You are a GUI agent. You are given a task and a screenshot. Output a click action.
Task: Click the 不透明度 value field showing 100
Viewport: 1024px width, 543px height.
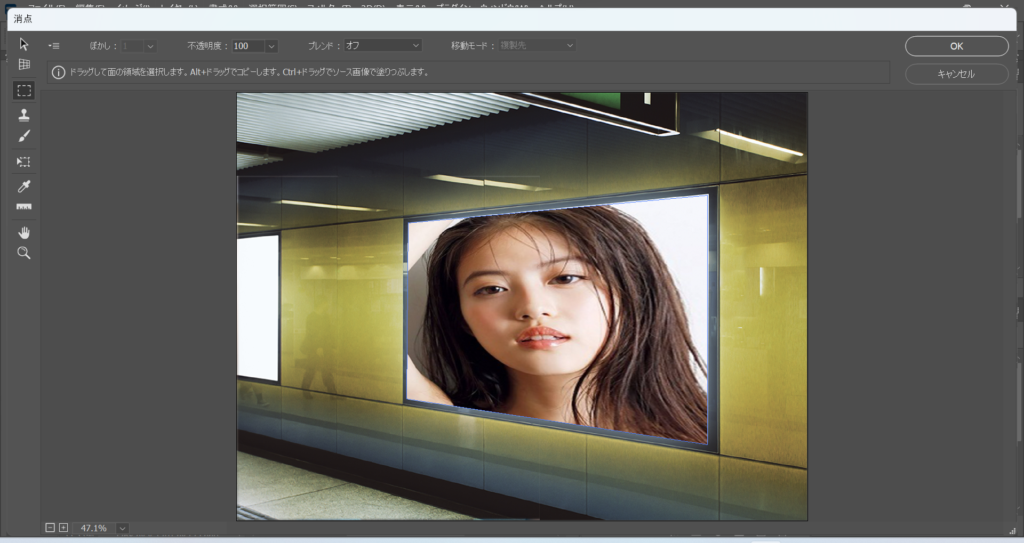(248, 46)
